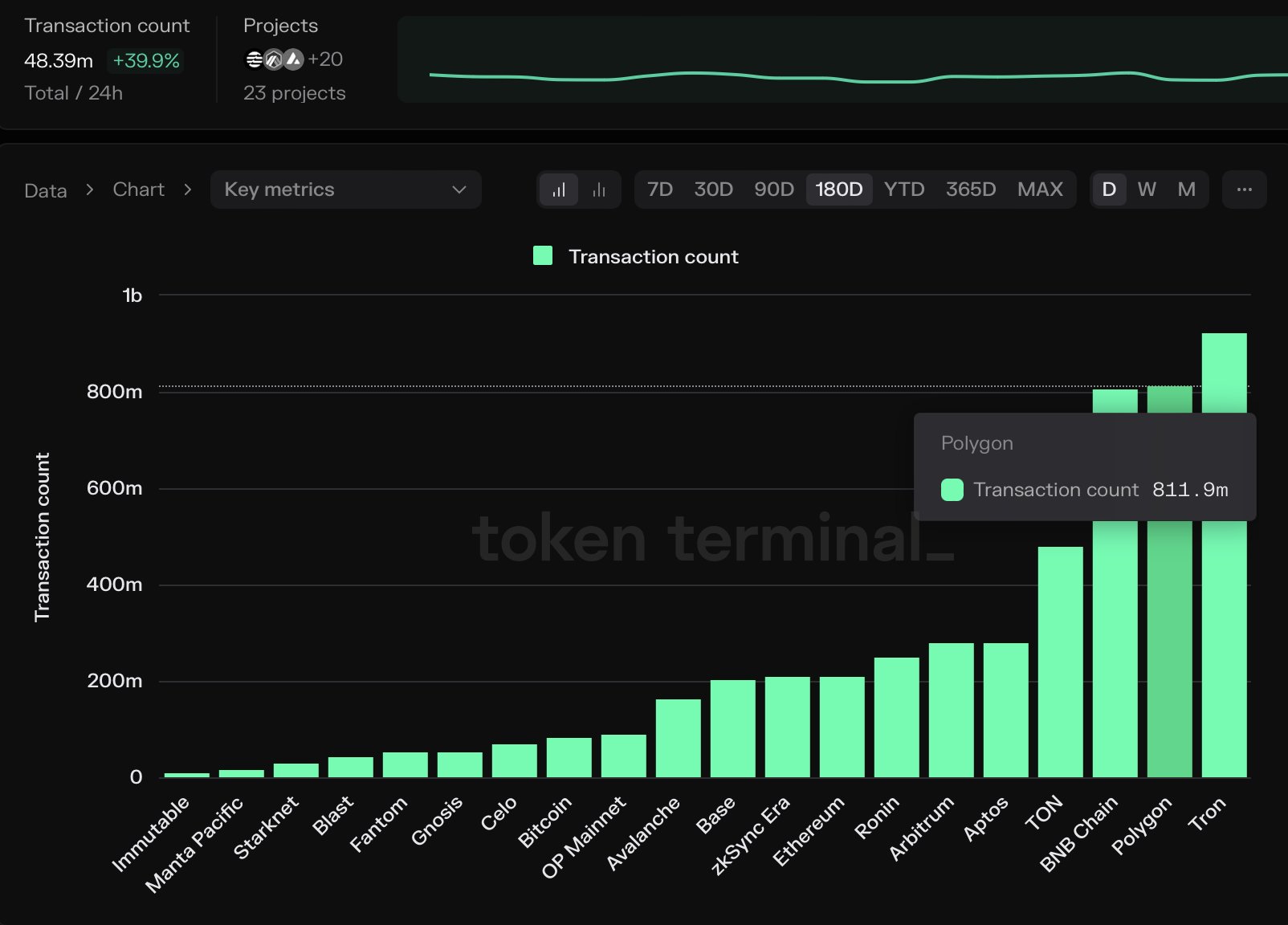The width and height of the screenshot is (1288, 925).
Task: Click the Bitcoin bar
Action: 569,757
